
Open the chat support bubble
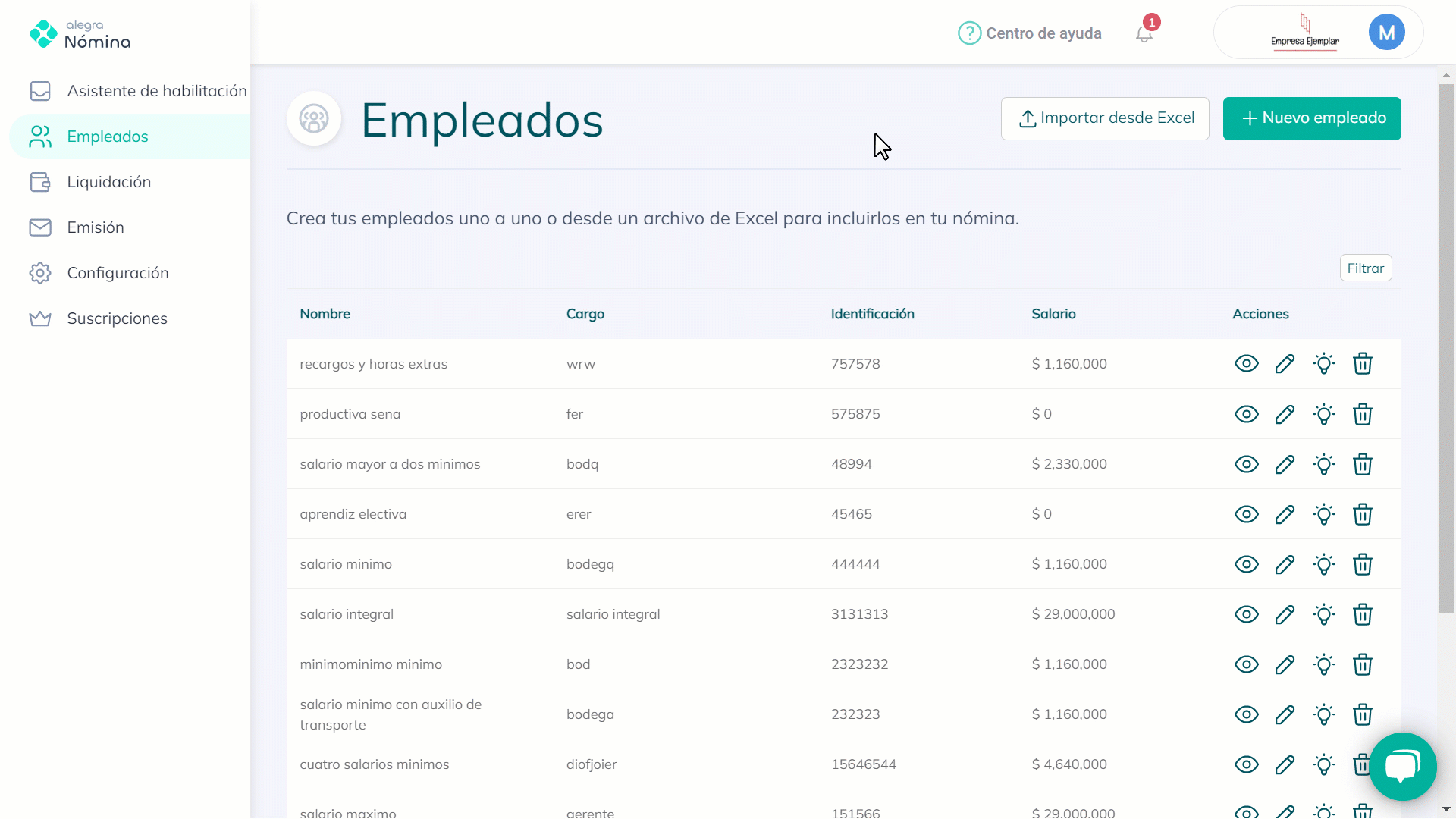tap(1402, 767)
